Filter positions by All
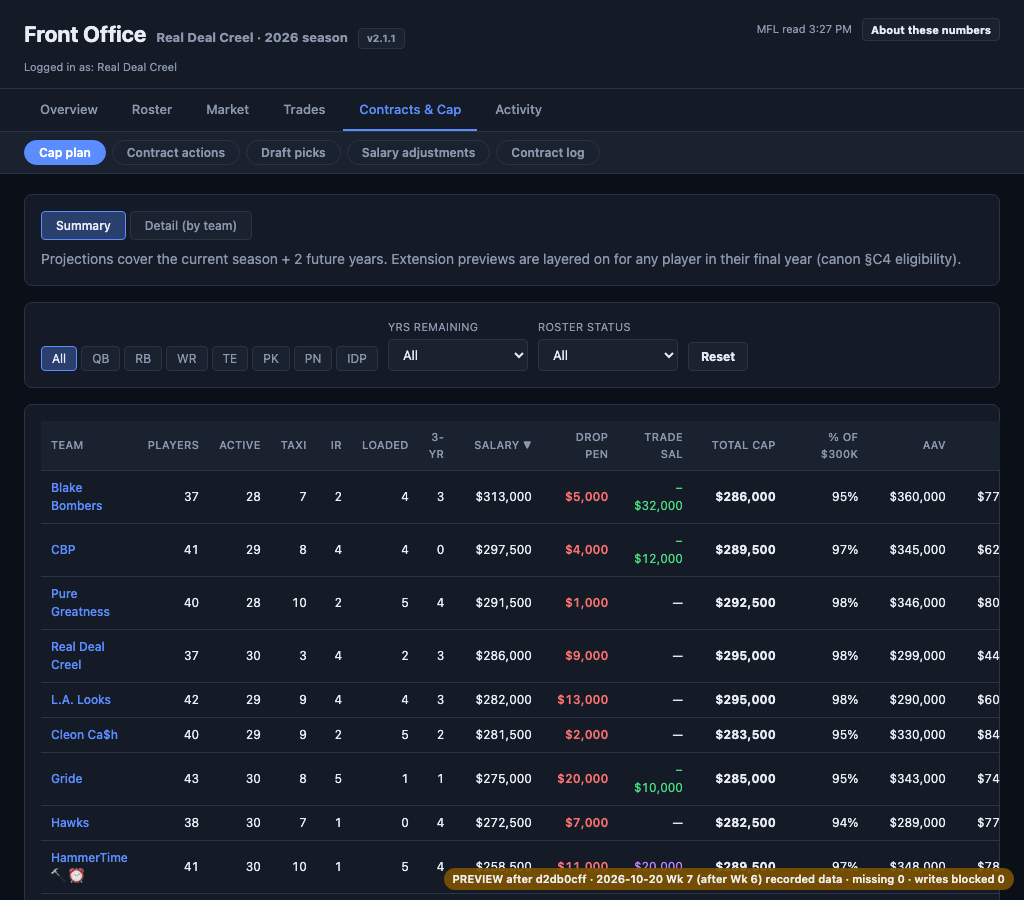Screen dimensions: 1024x900 click(59, 359)
